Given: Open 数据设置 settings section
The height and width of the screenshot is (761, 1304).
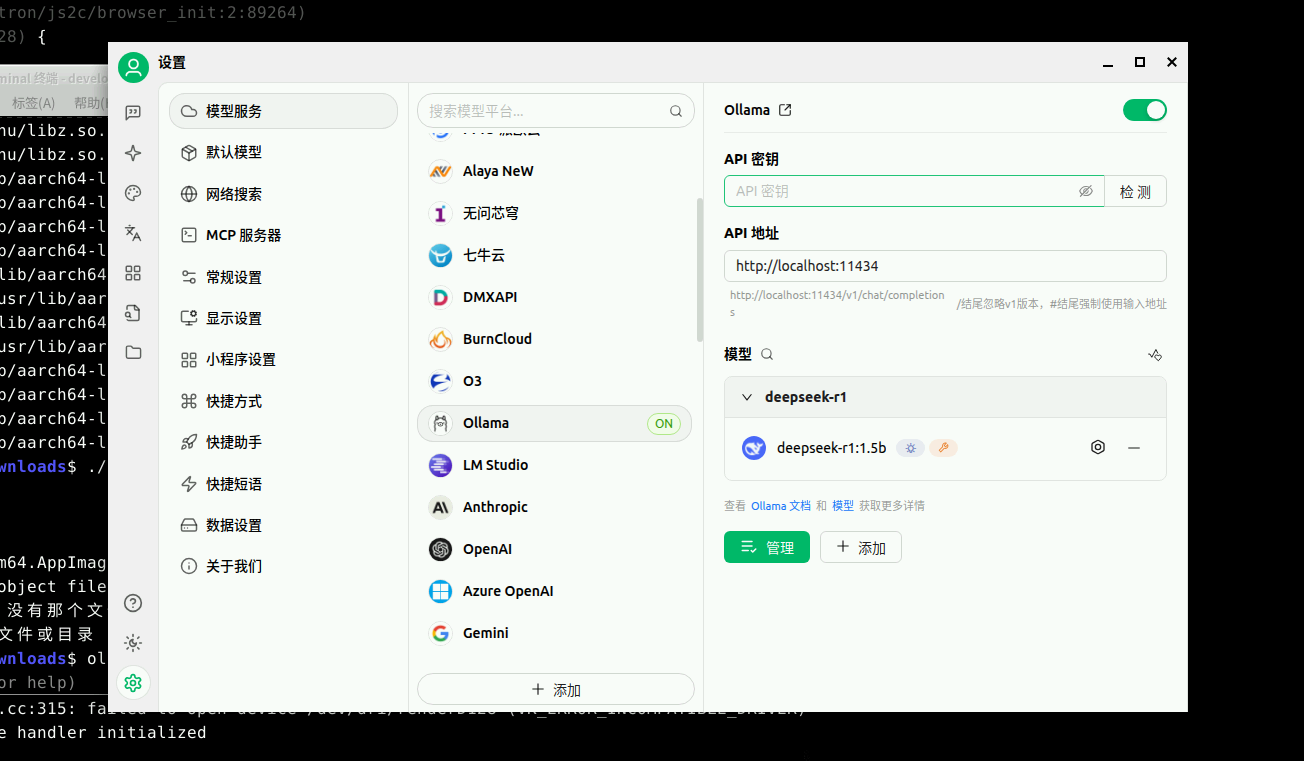Looking at the screenshot, I should click(284, 525).
